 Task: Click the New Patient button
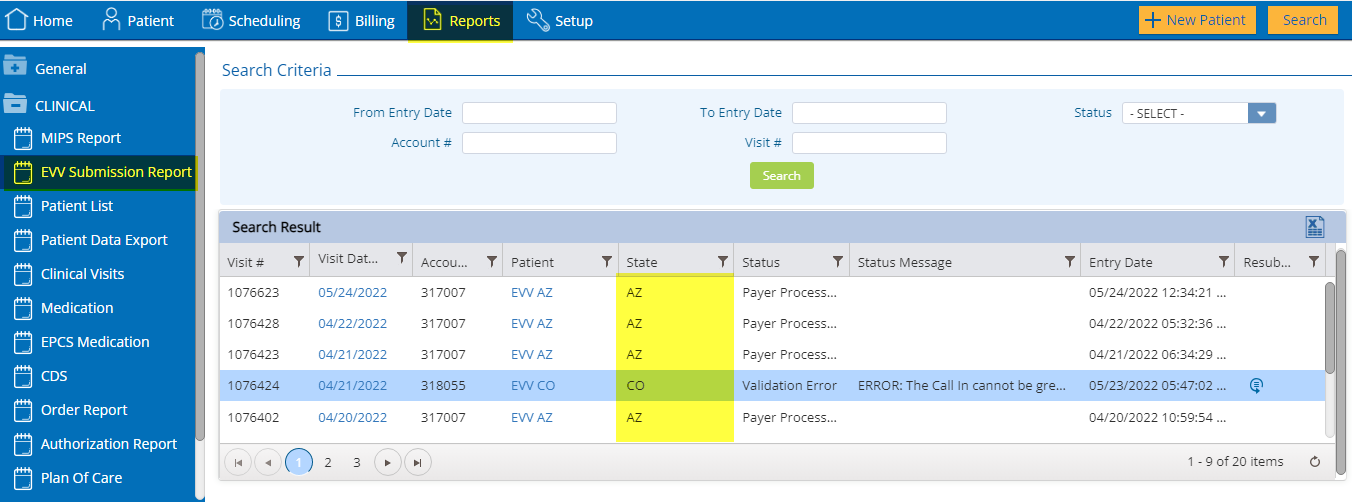[x=1197, y=20]
